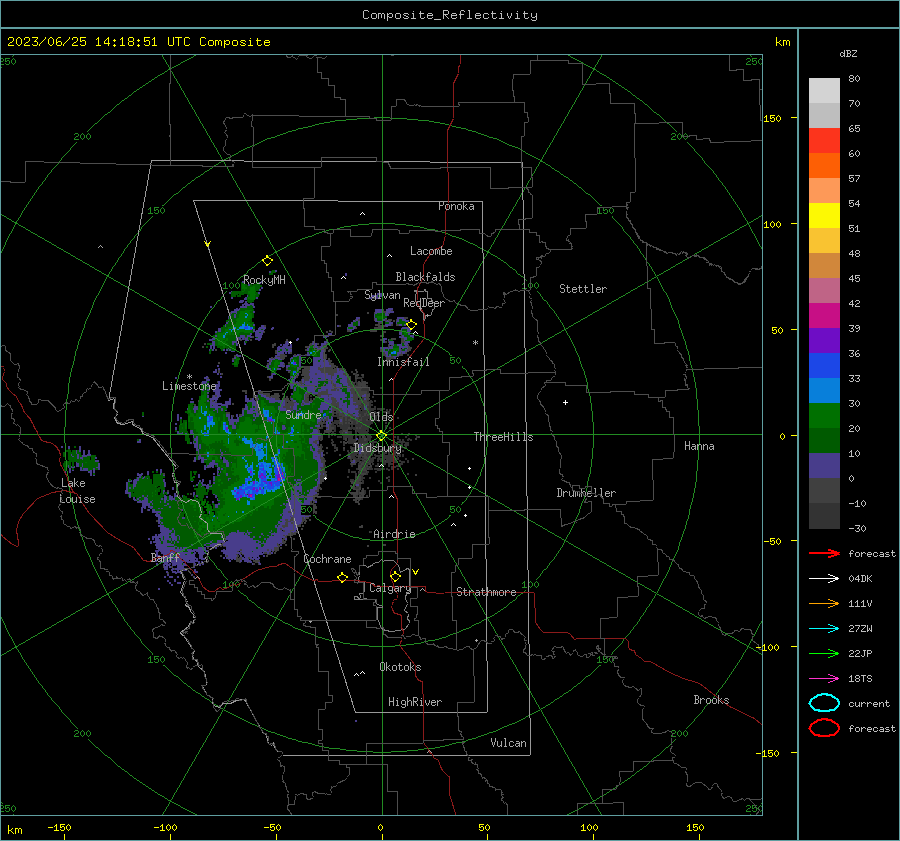
Task: Click the magenta 18TS arrow icon
Action: click(x=824, y=679)
